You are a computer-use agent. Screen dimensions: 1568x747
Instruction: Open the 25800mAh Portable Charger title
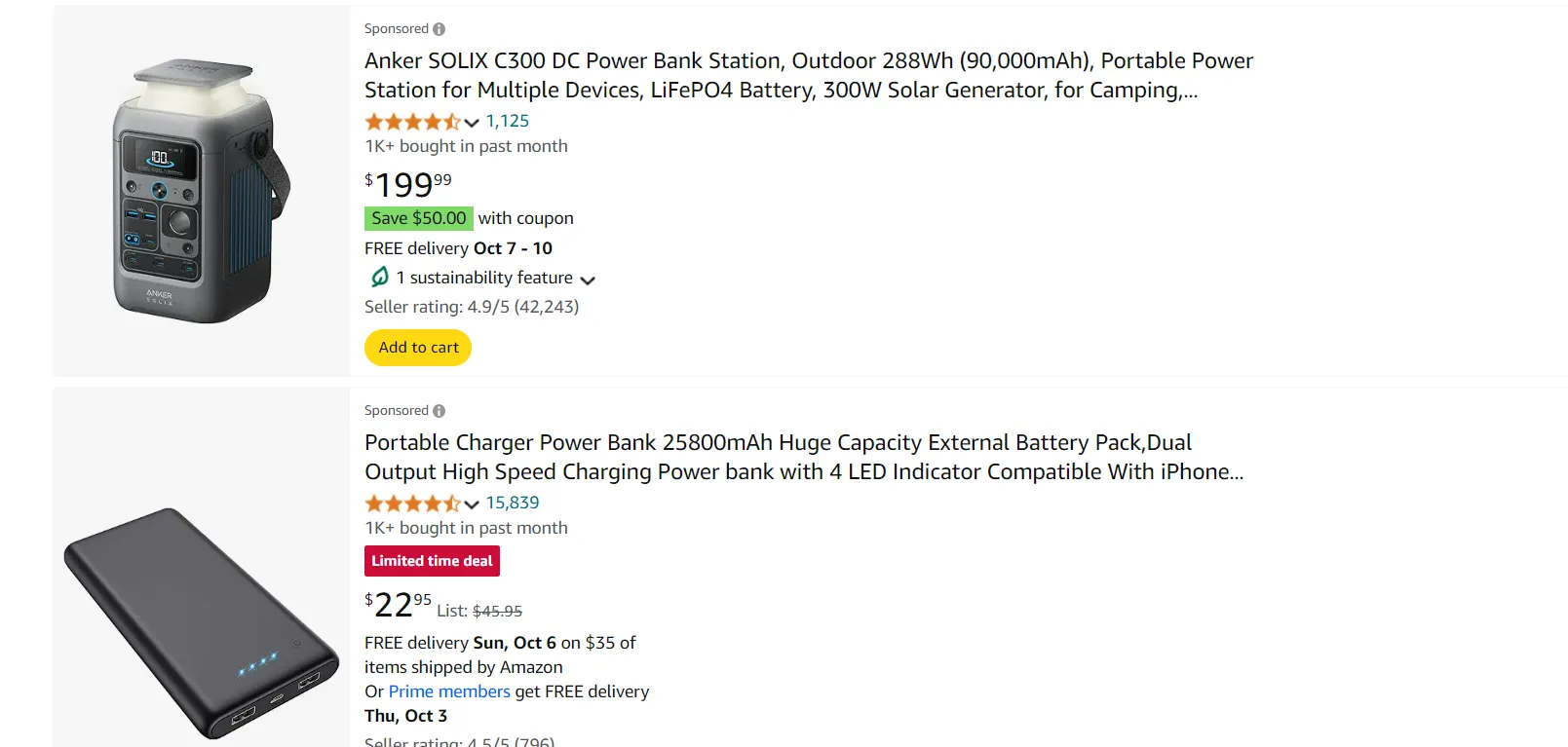pos(780,457)
